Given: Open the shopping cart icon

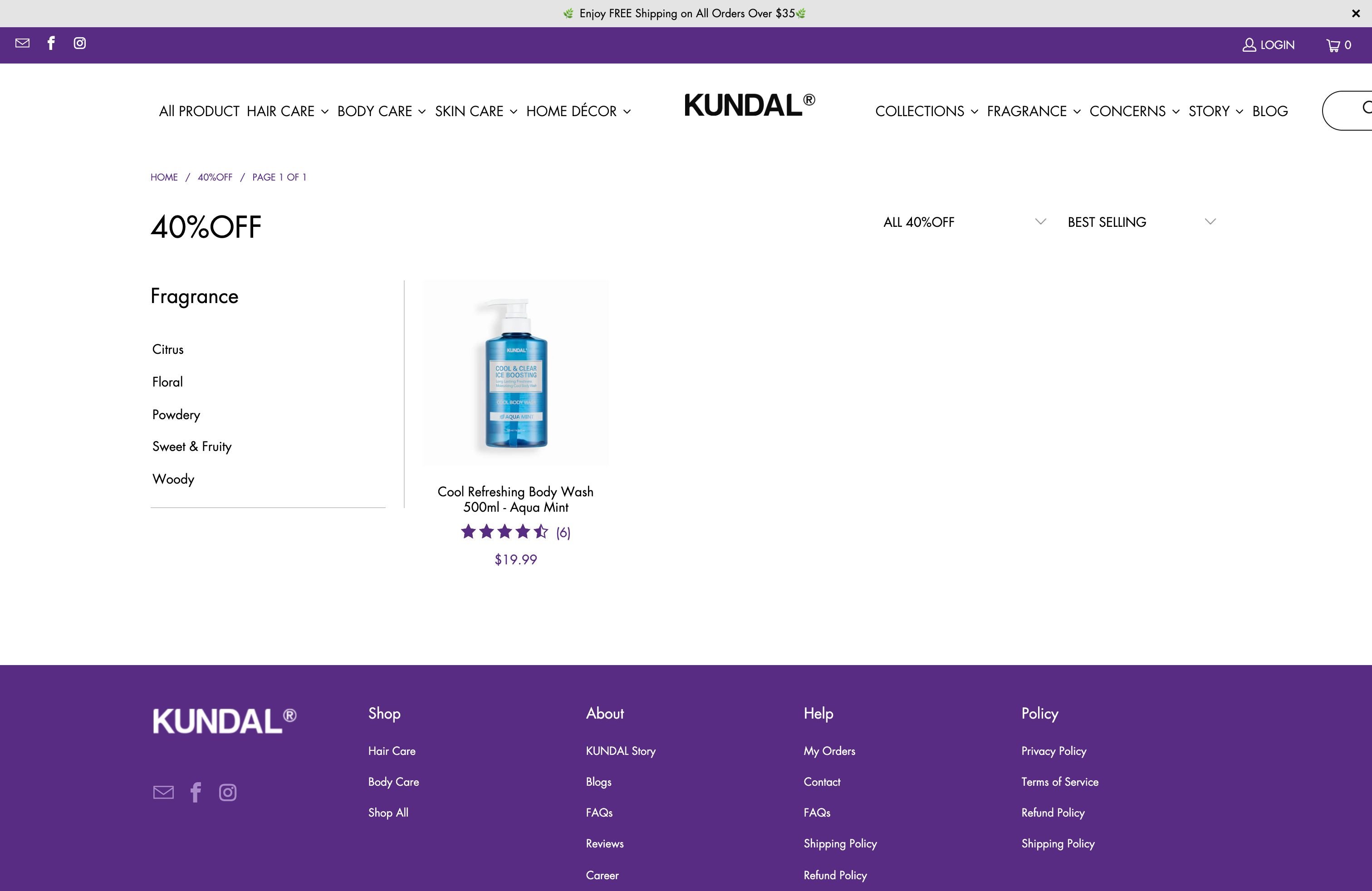Looking at the screenshot, I should 1338,45.
